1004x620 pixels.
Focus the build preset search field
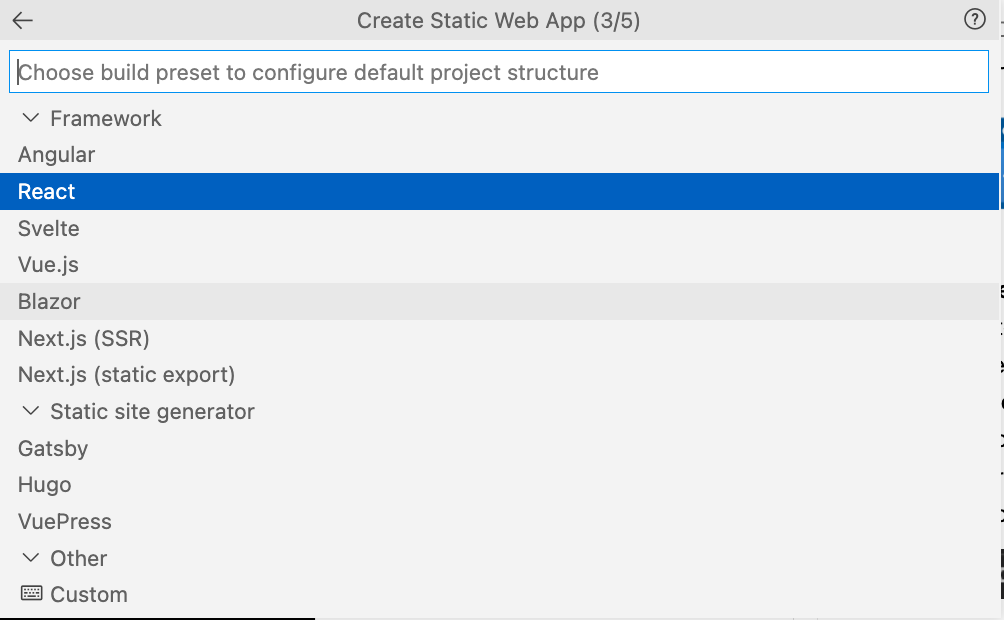tap(499, 72)
